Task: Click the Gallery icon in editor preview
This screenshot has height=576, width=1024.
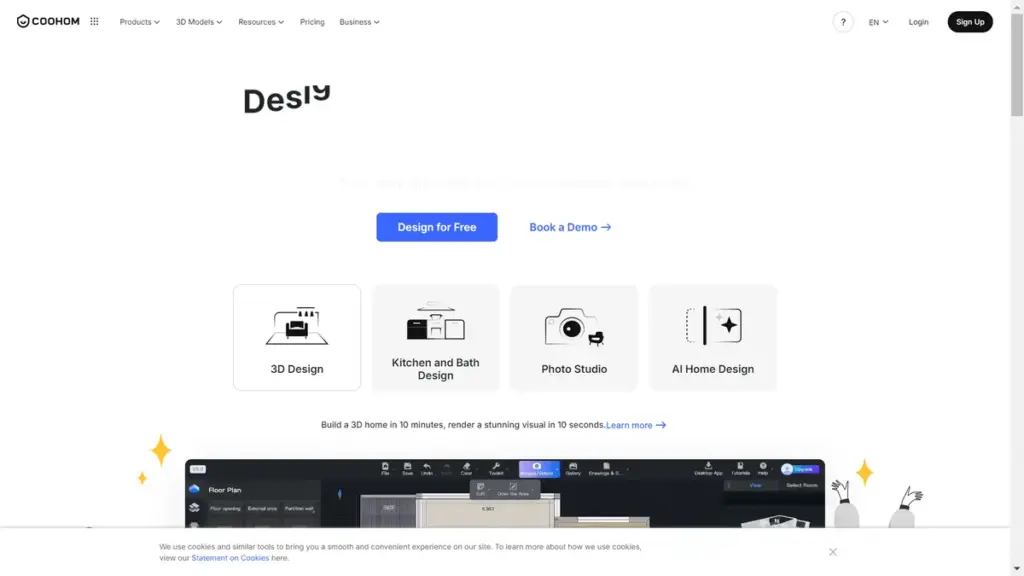Action: [x=573, y=469]
